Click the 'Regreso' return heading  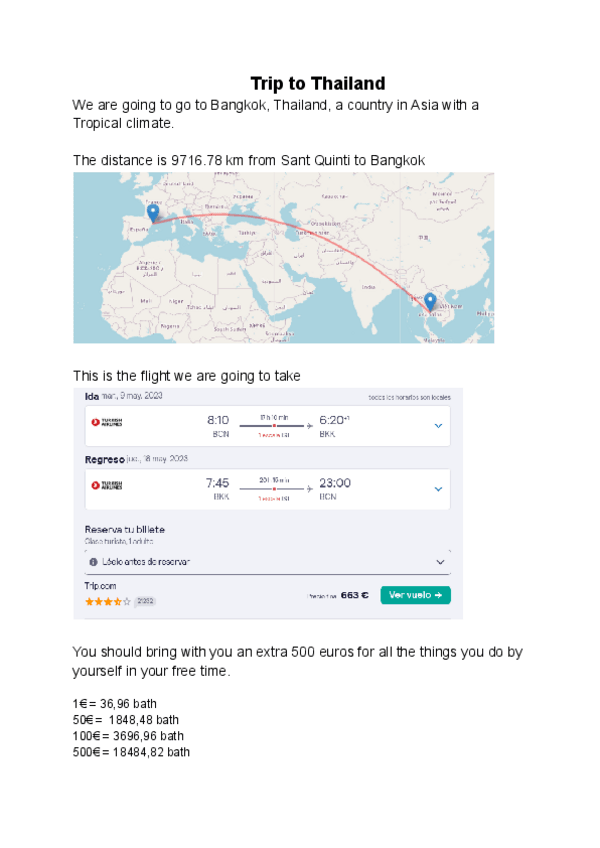[105, 459]
